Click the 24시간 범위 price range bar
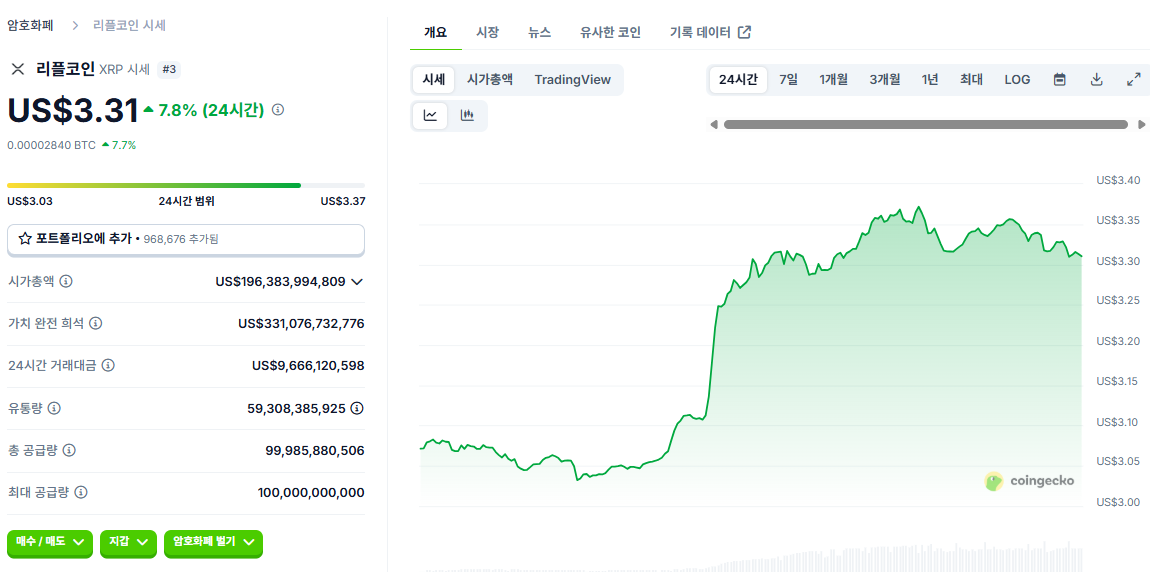The width and height of the screenshot is (1160, 572). coord(186,185)
